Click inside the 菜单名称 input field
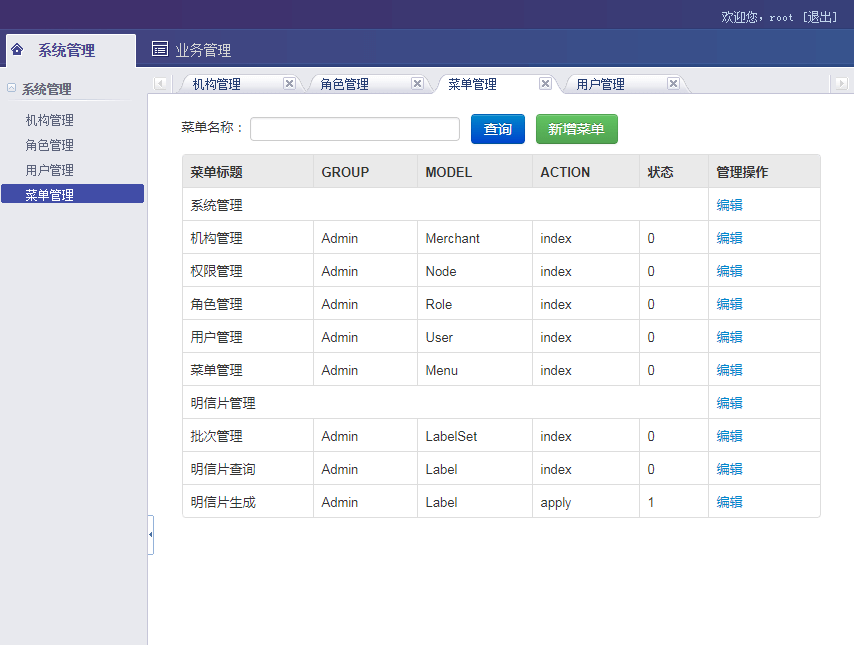 (x=354, y=129)
